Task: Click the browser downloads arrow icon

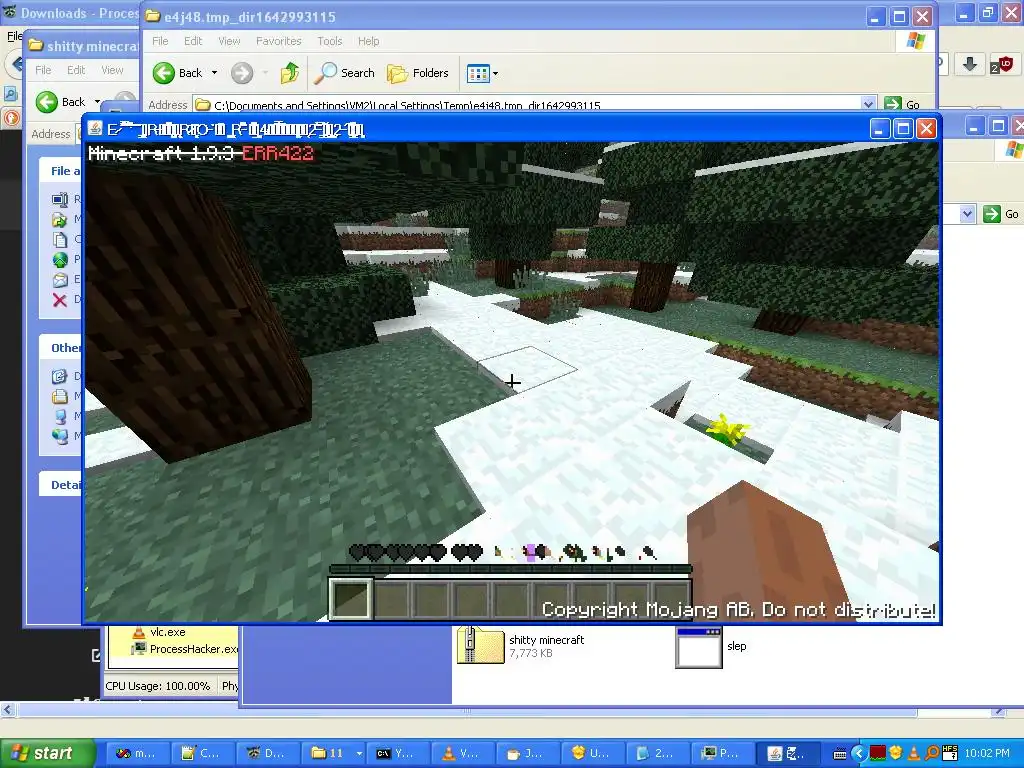Action: pos(970,64)
